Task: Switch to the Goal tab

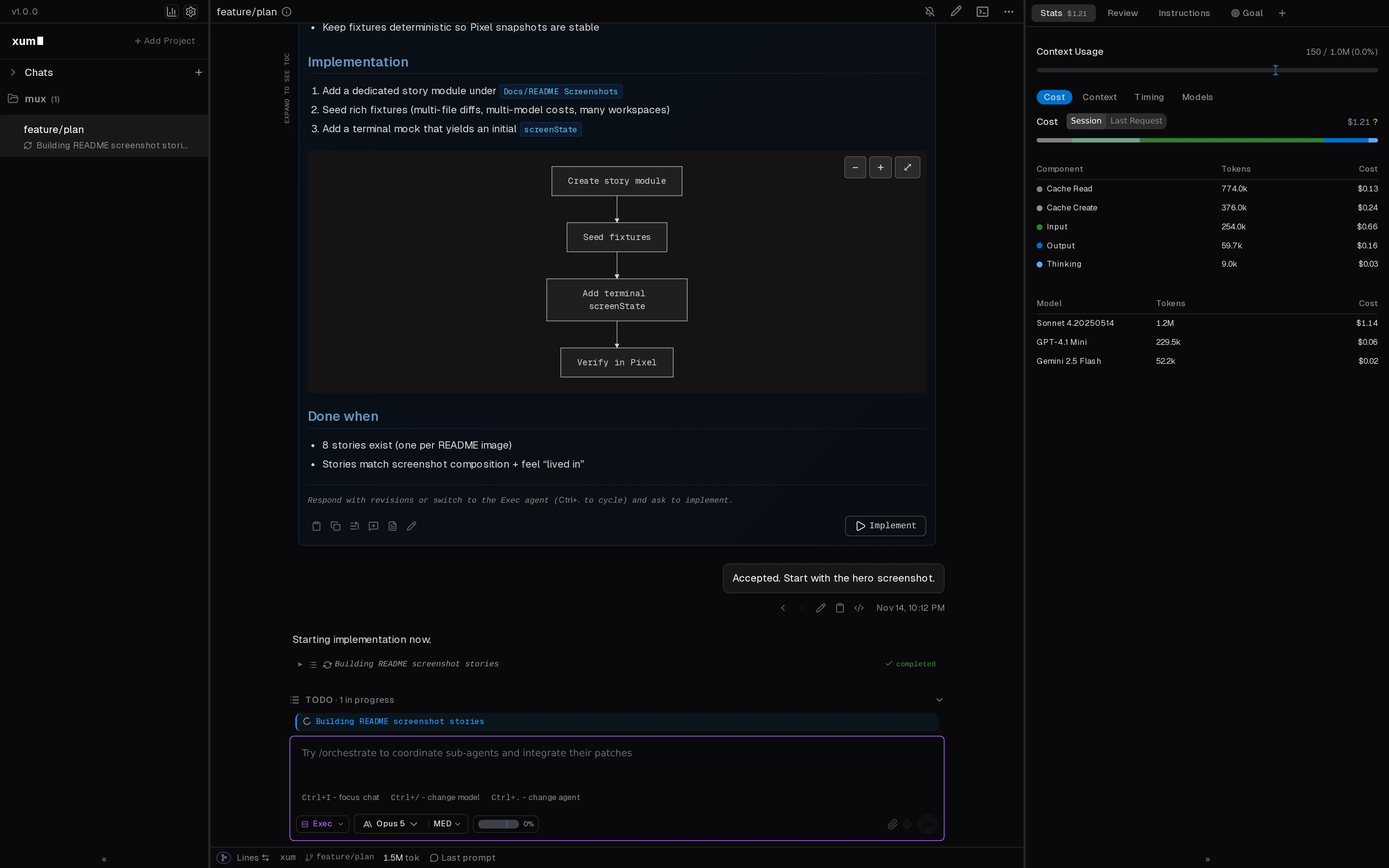Action: tap(1246, 13)
